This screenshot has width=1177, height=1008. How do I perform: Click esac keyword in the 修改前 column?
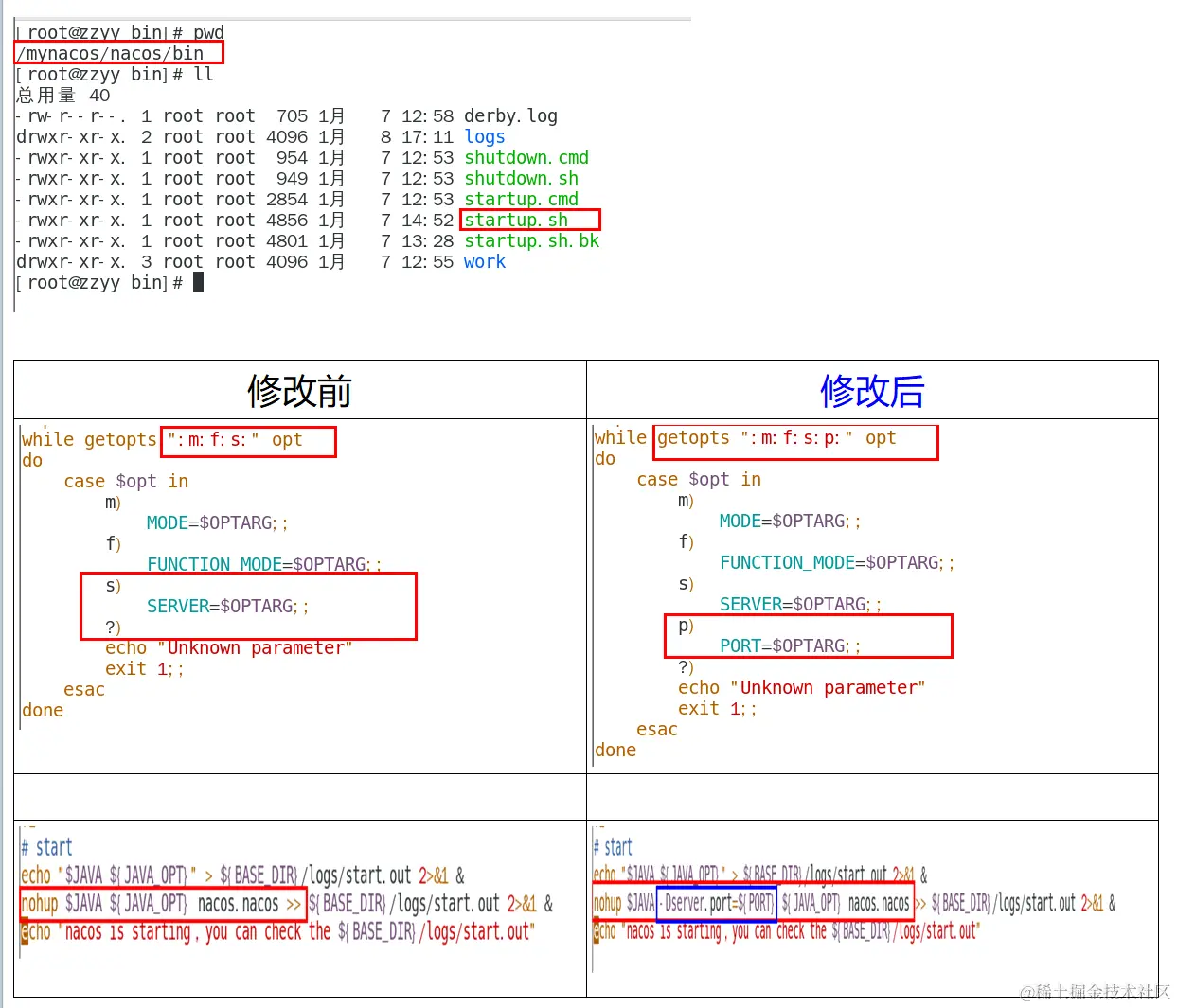(84, 690)
